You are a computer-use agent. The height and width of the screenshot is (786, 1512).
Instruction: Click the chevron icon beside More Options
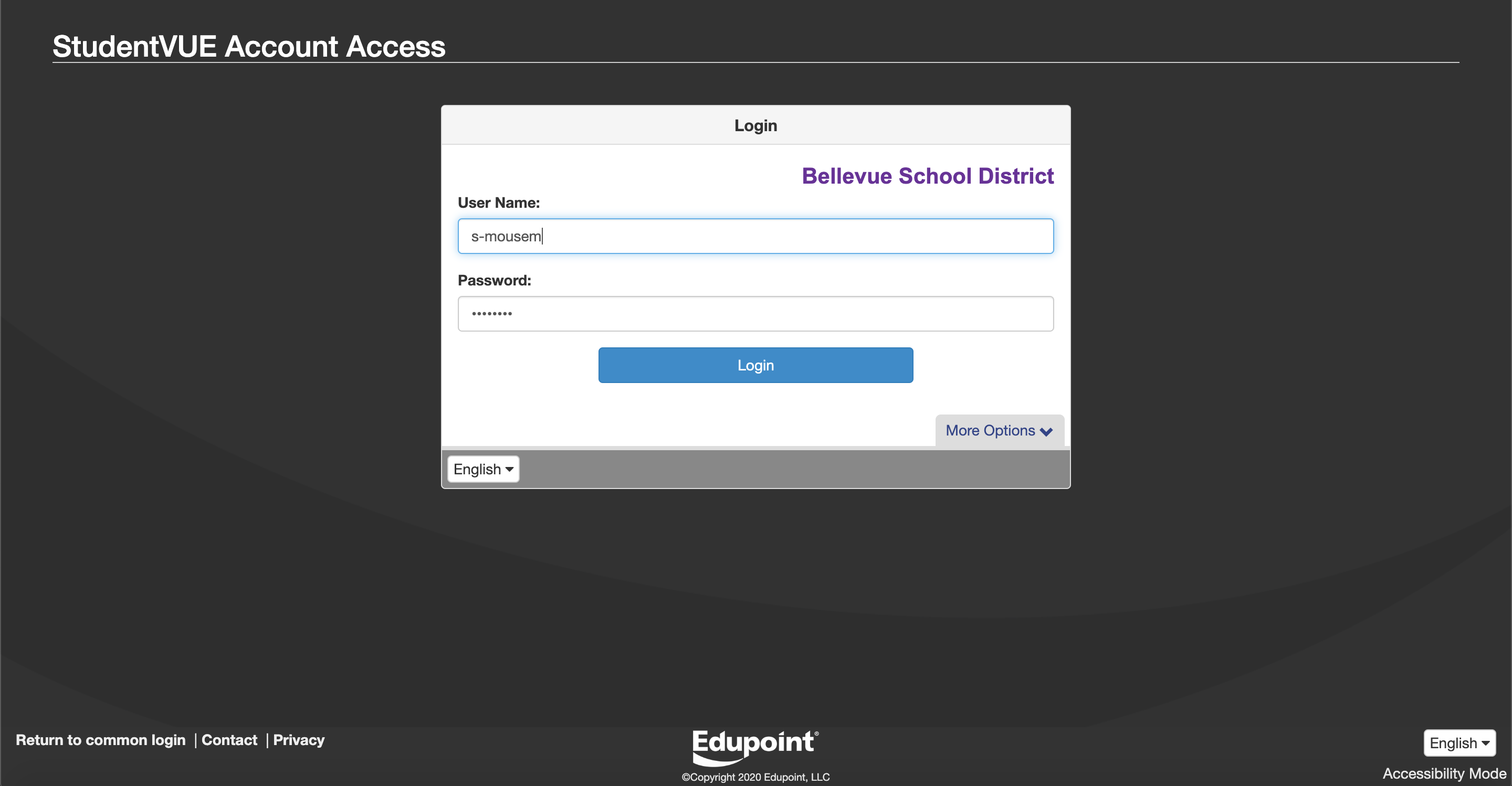tap(1046, 432)
